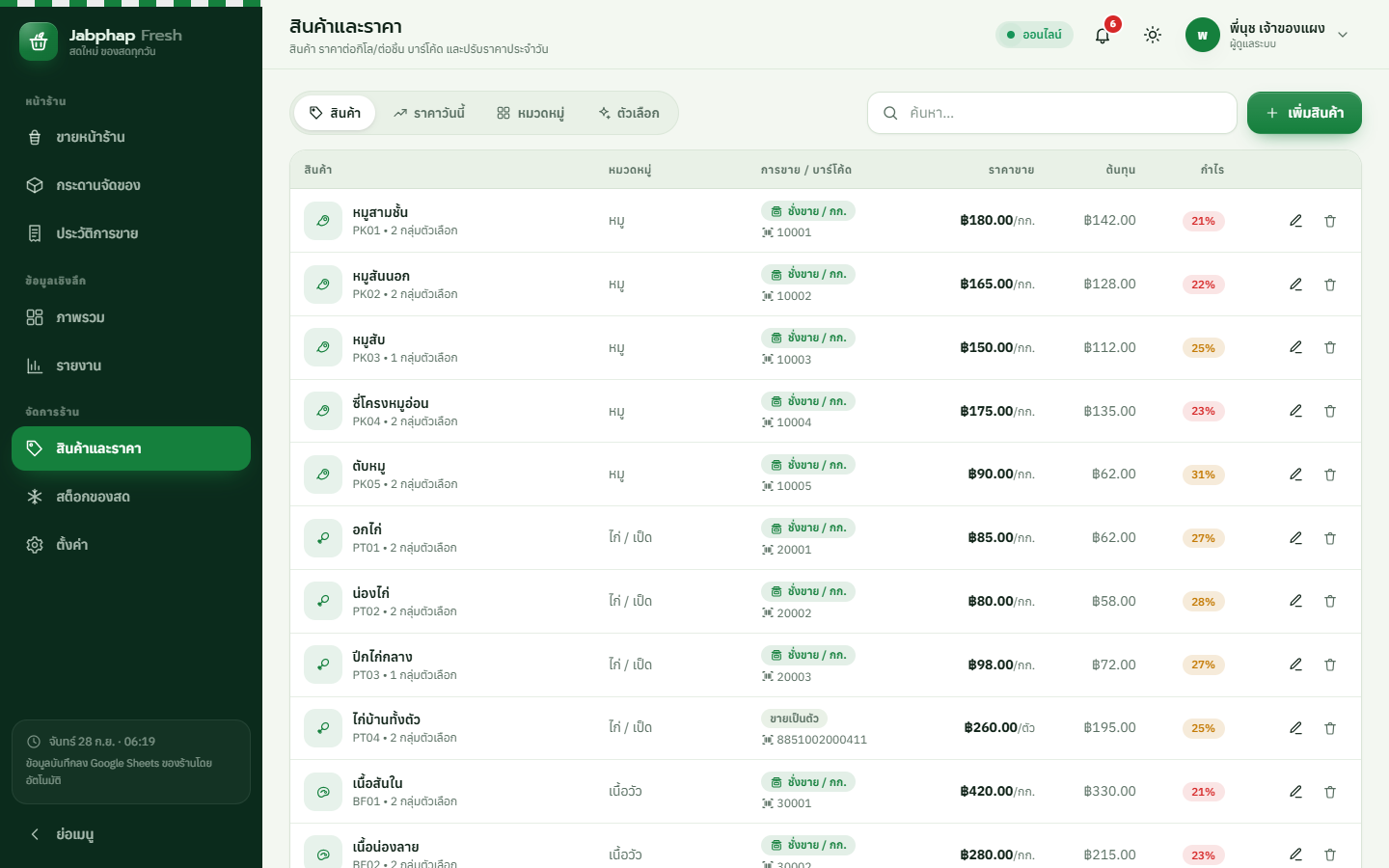Image resolution: width=1389 pixels, height=868 pixels.
Task: Click barcode 8851002000411
Action: 822,740
